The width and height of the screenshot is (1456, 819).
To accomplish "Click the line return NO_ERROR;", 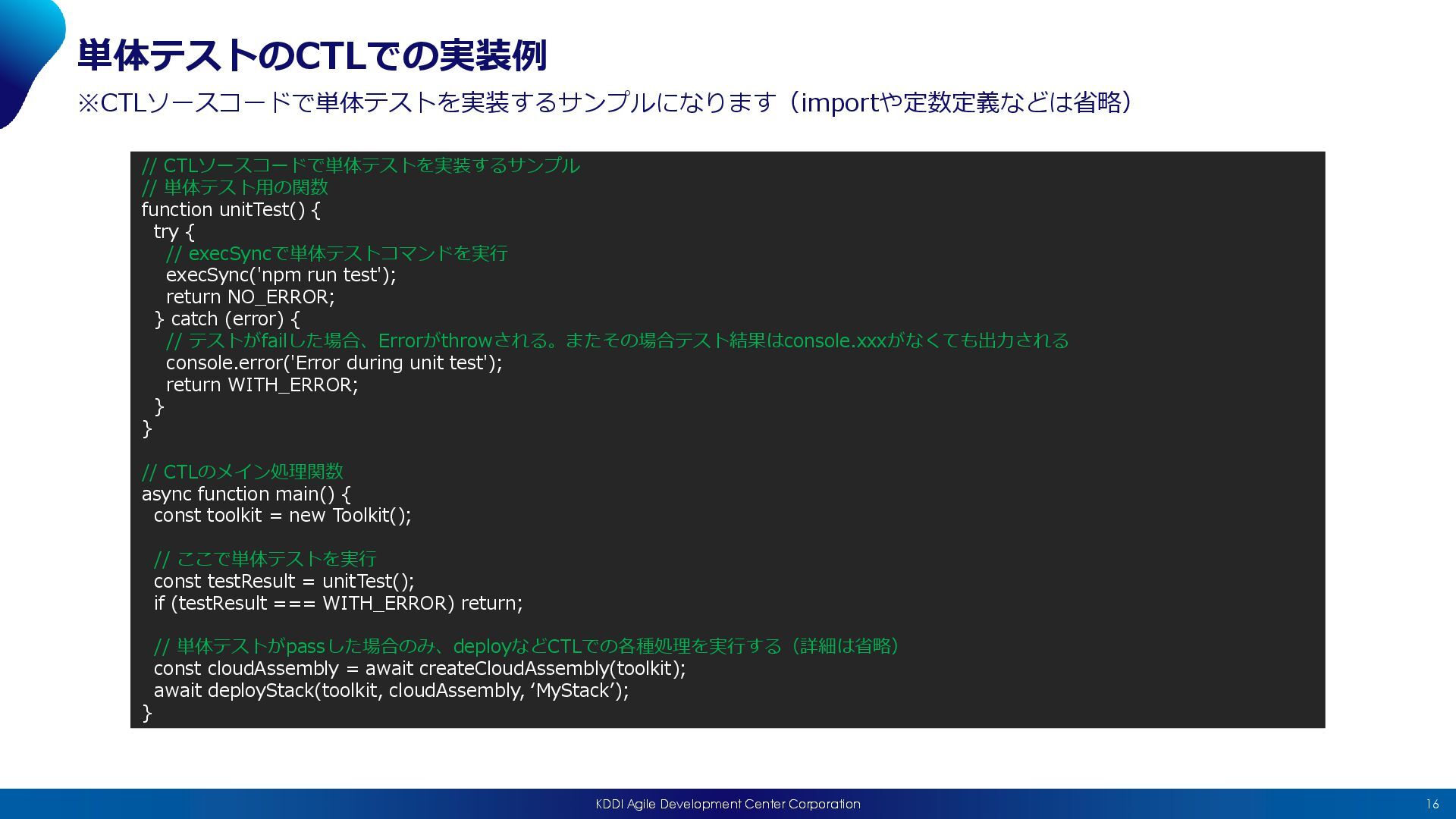I will click(x=250, y=297).
